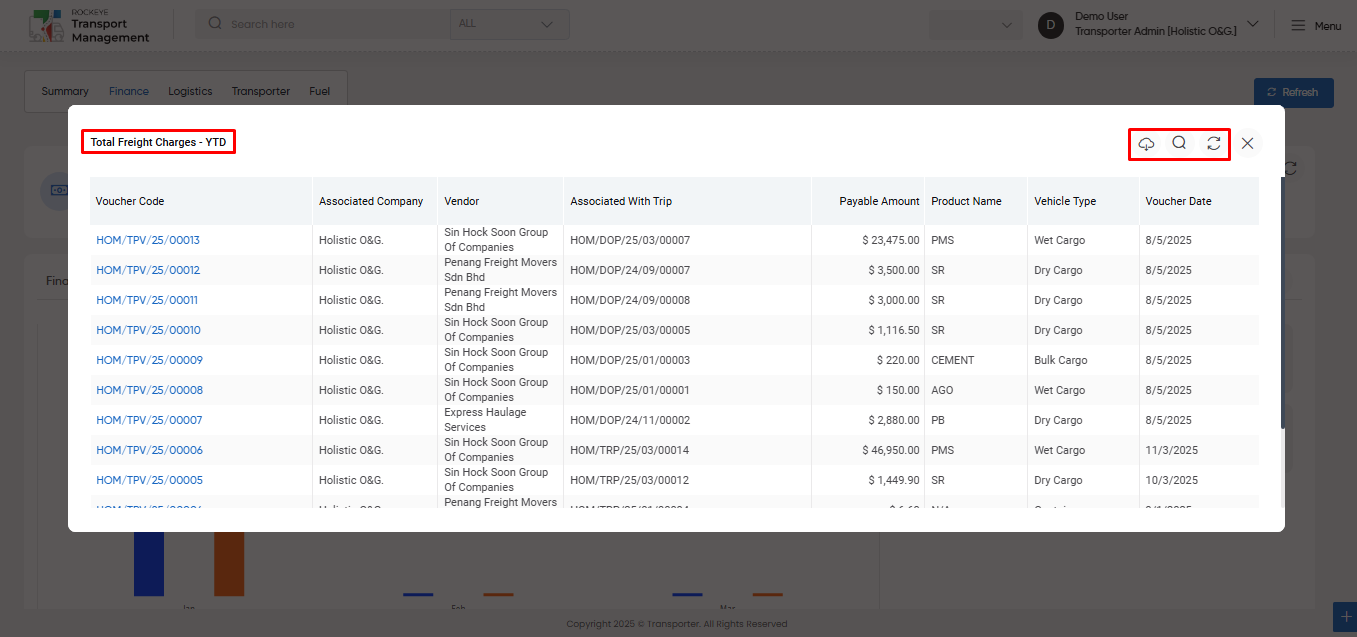Image resolution: width=1357 pixels, height=637 pixels.
Task: Expand the ALL search filter dropdown
Action: [x=509, y=24]
